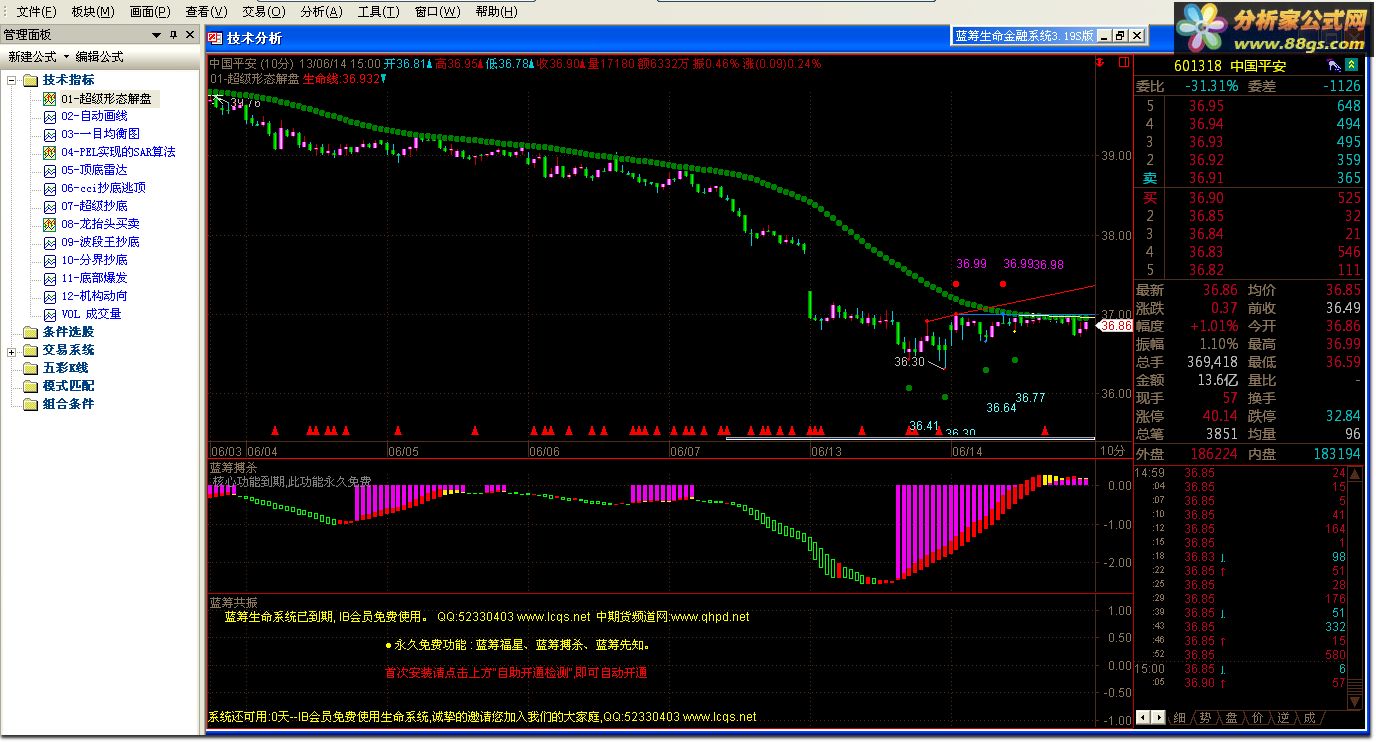Open the 10-分界抄底 tree entry
This screenshot has width=1376, height=742.
94,261
